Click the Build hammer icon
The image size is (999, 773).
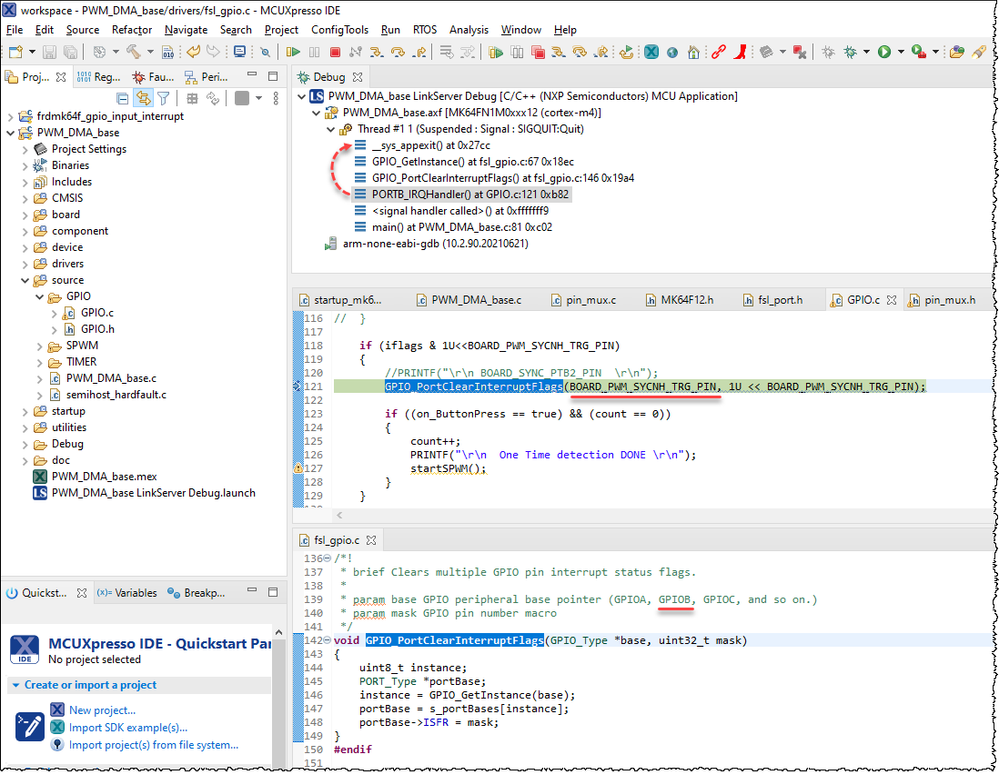132,52
